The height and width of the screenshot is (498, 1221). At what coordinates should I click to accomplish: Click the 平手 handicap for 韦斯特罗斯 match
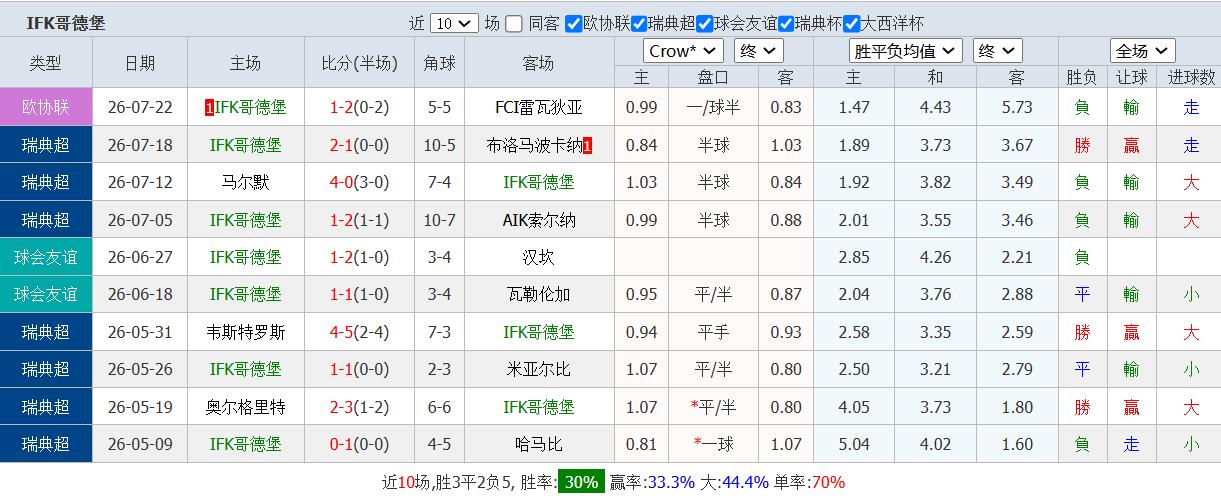point(713,332)
